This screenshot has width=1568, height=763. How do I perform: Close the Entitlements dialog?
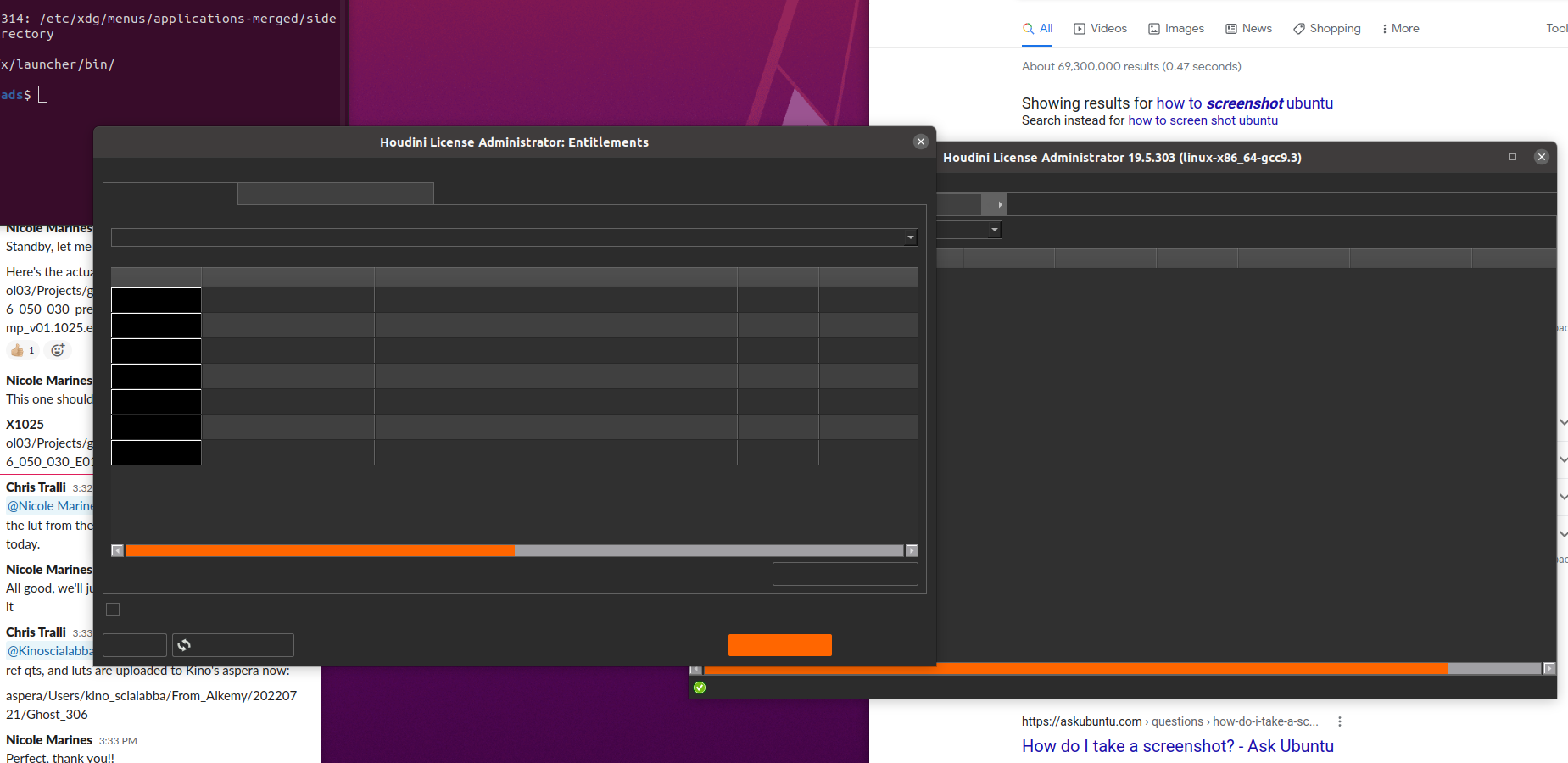(x=921, y=142)
